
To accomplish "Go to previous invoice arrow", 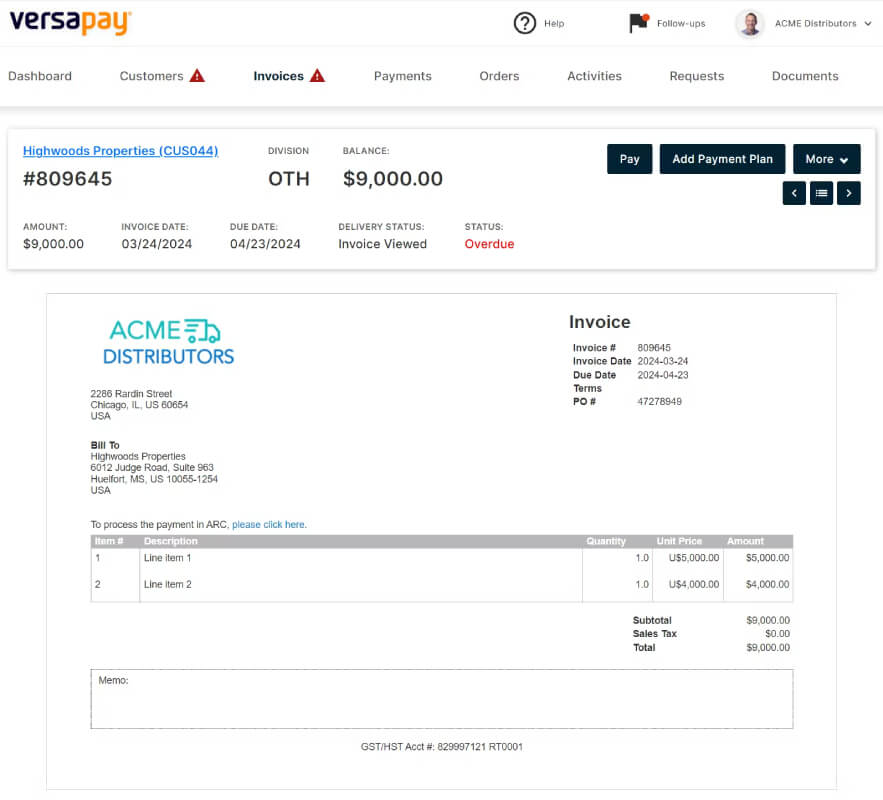I will 794,193.
